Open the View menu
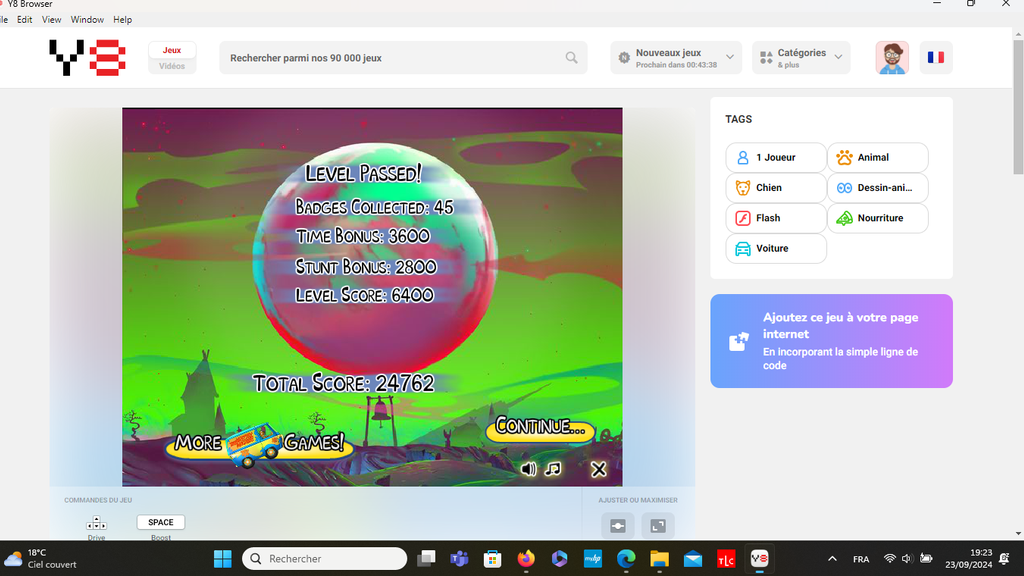The width and height of the screenshot is (1024, 576). (x=51, y=20)
